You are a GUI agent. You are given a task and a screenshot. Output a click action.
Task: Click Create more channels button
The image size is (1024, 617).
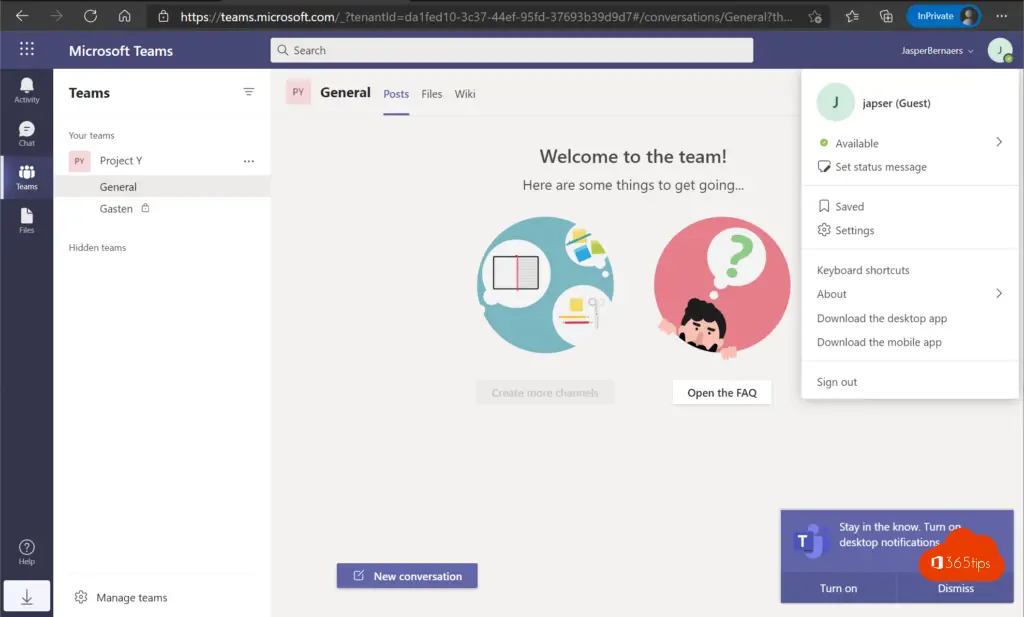545,392
